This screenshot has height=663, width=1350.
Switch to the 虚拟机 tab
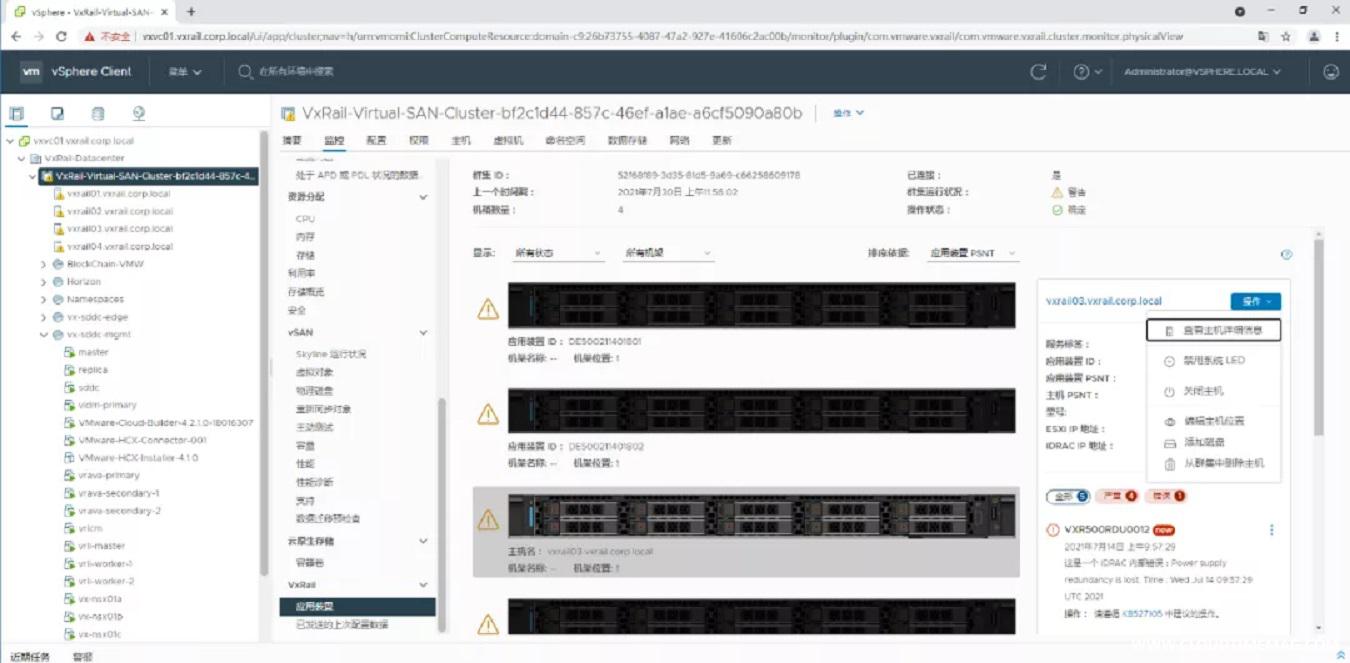click(508, 141)
